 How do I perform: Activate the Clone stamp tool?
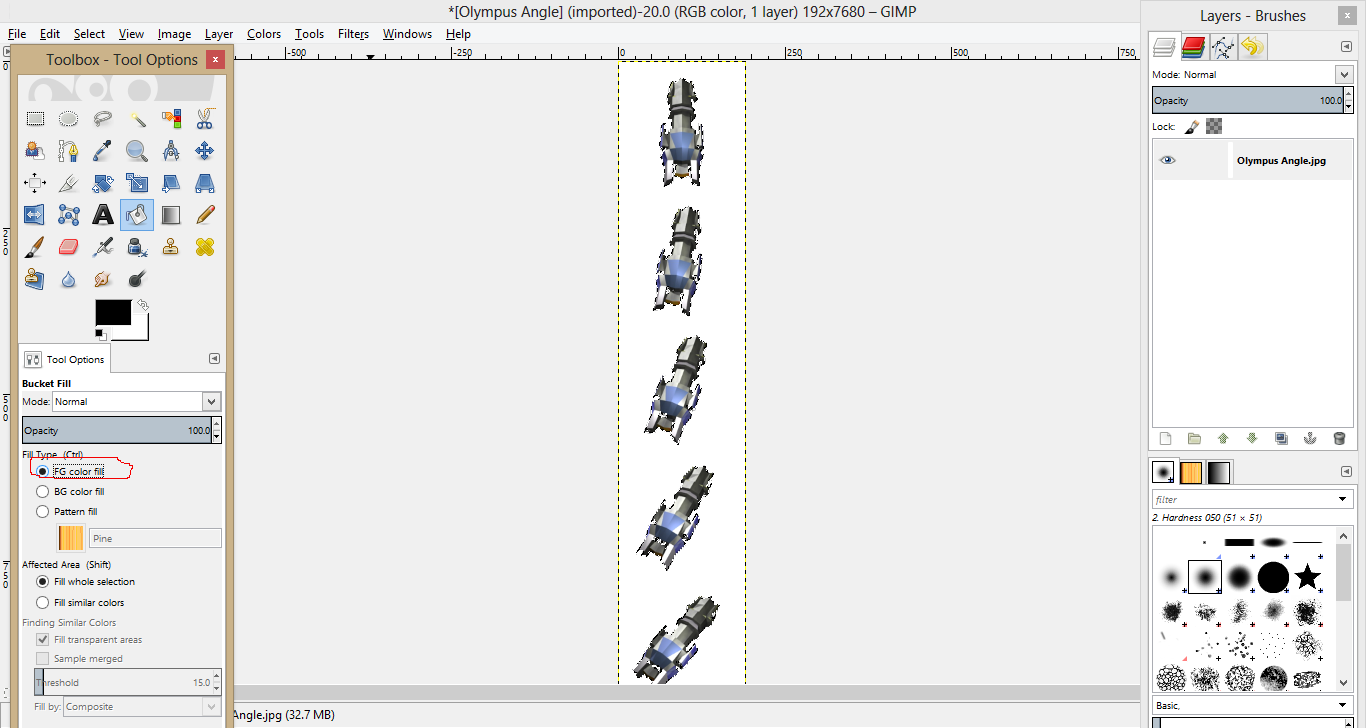171,247
